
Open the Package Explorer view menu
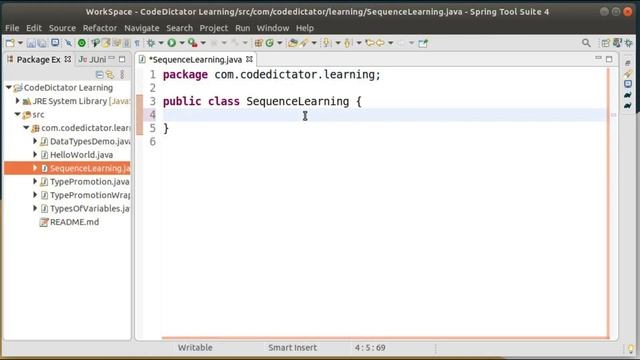(122, 75)
